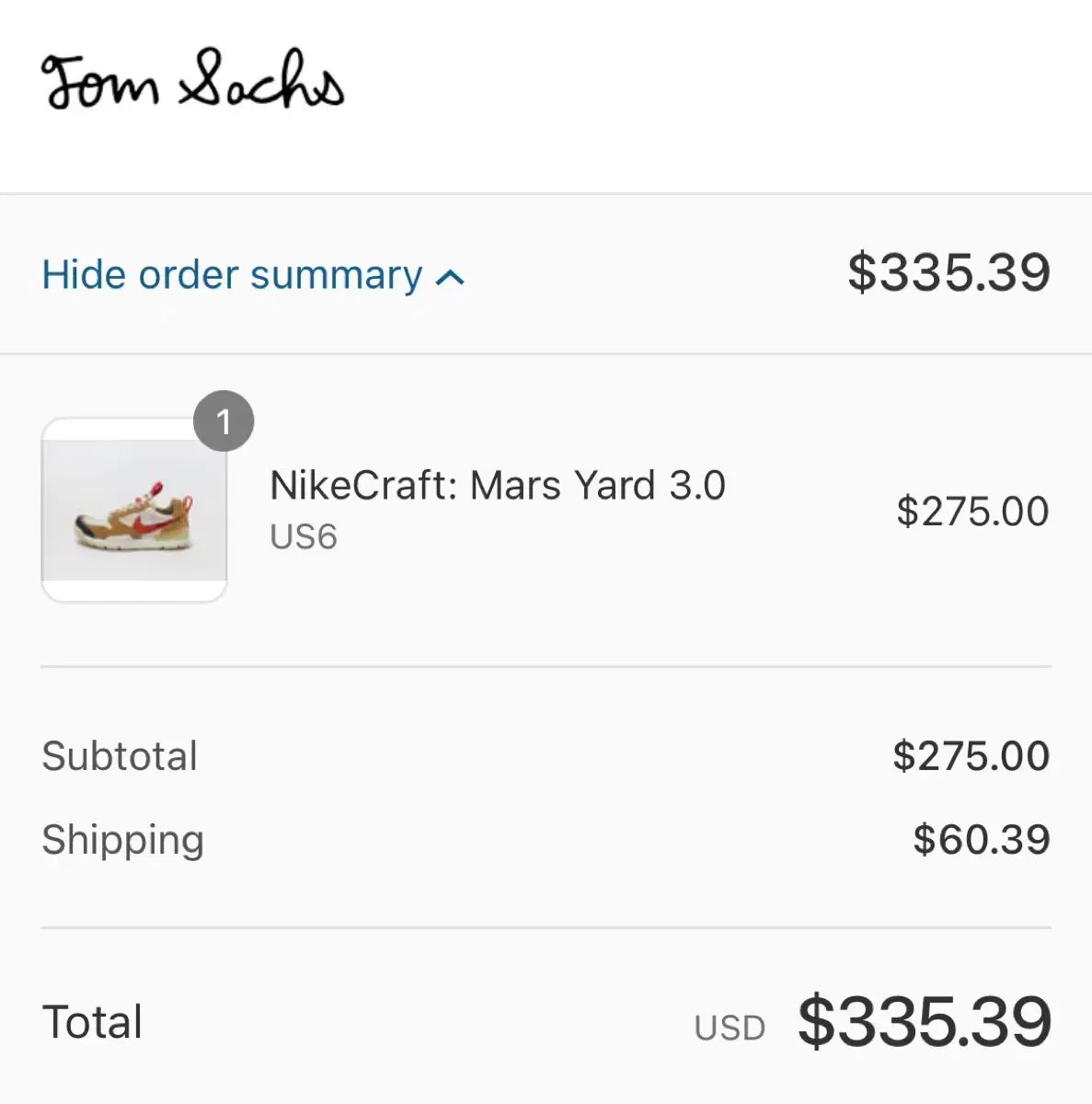Click the divider line above Total
The height and width of the screenshot is (1104, 1092).
[546, 928]
